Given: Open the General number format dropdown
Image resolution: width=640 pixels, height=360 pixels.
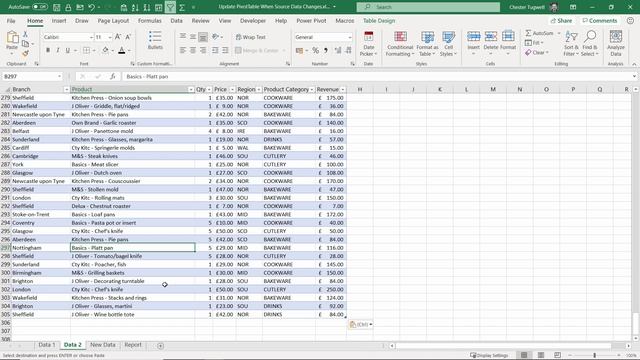Looking at the screenshot, I should coord(350,37).
